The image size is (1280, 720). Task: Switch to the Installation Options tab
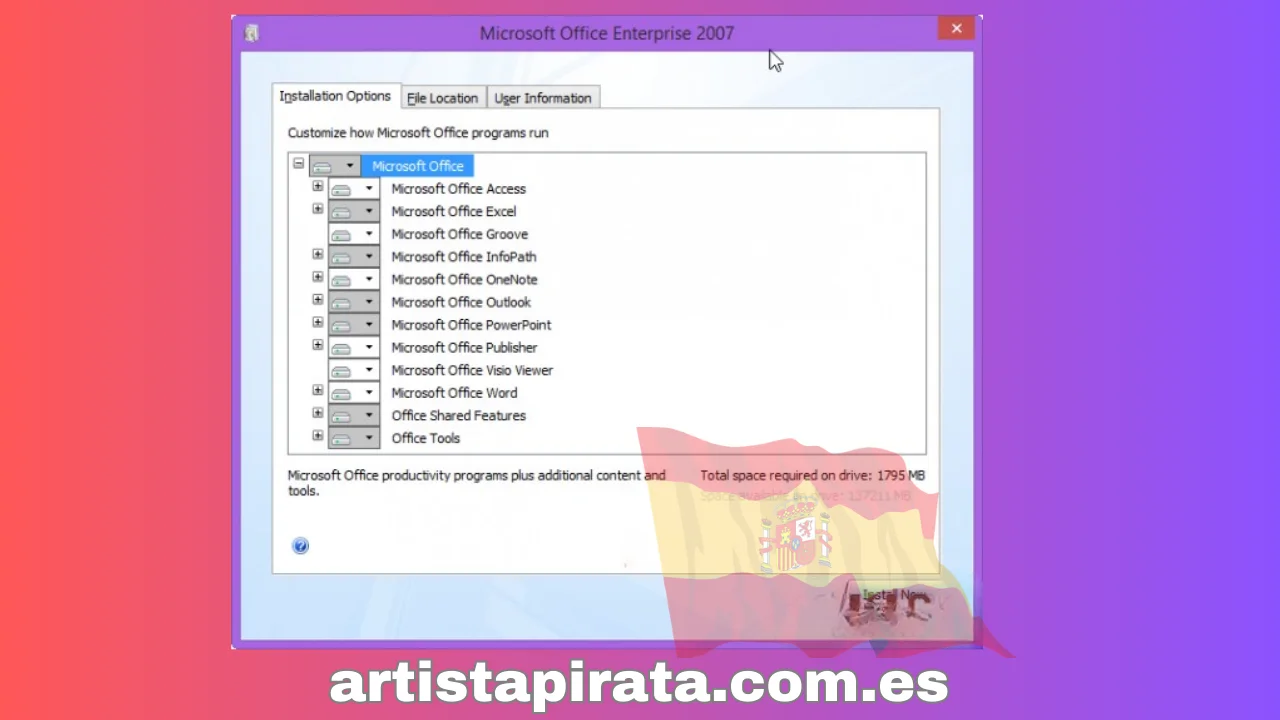336,96
